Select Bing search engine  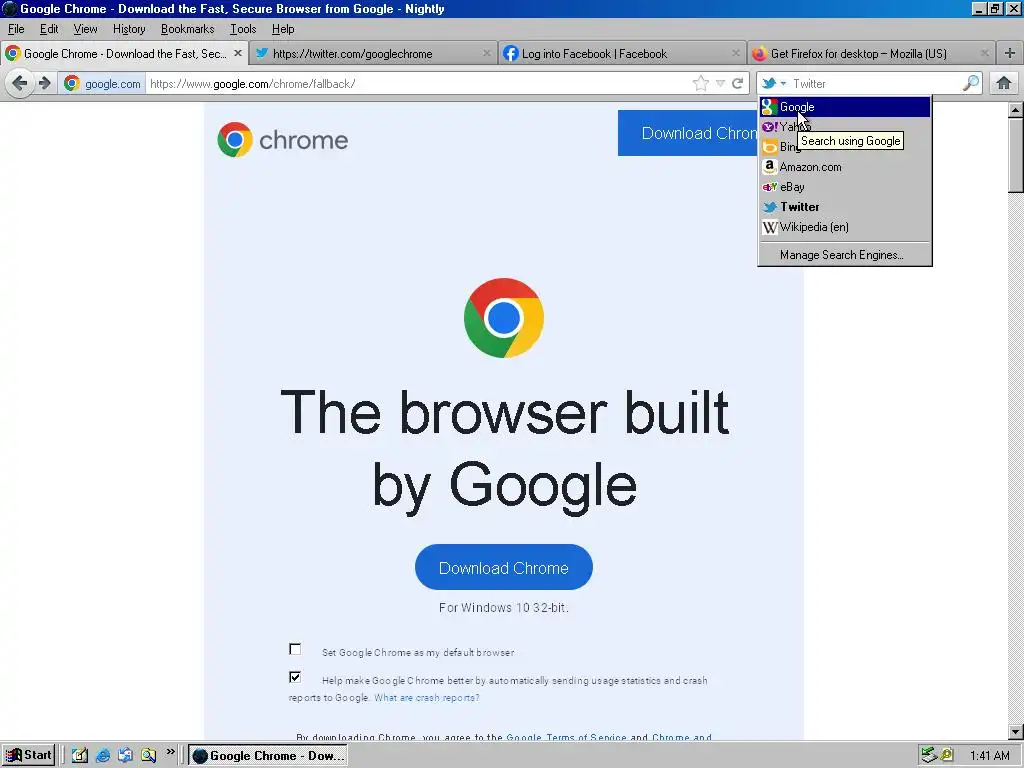click(x=845, y=147)
